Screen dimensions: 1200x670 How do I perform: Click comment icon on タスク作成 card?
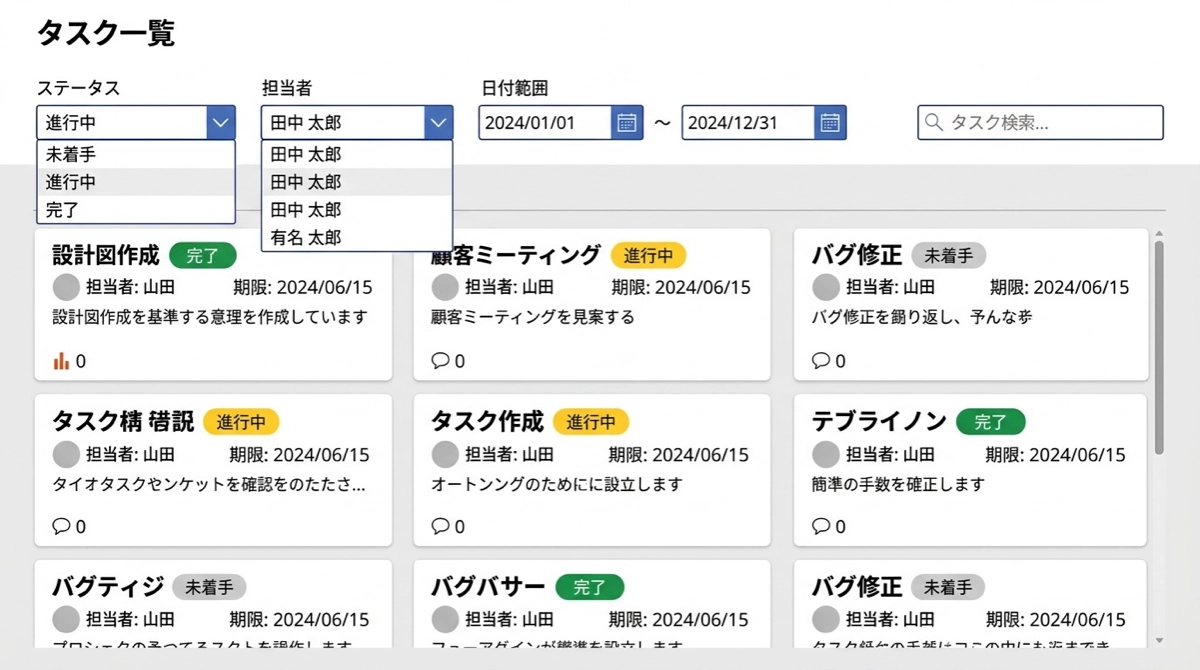pos(440,526)
